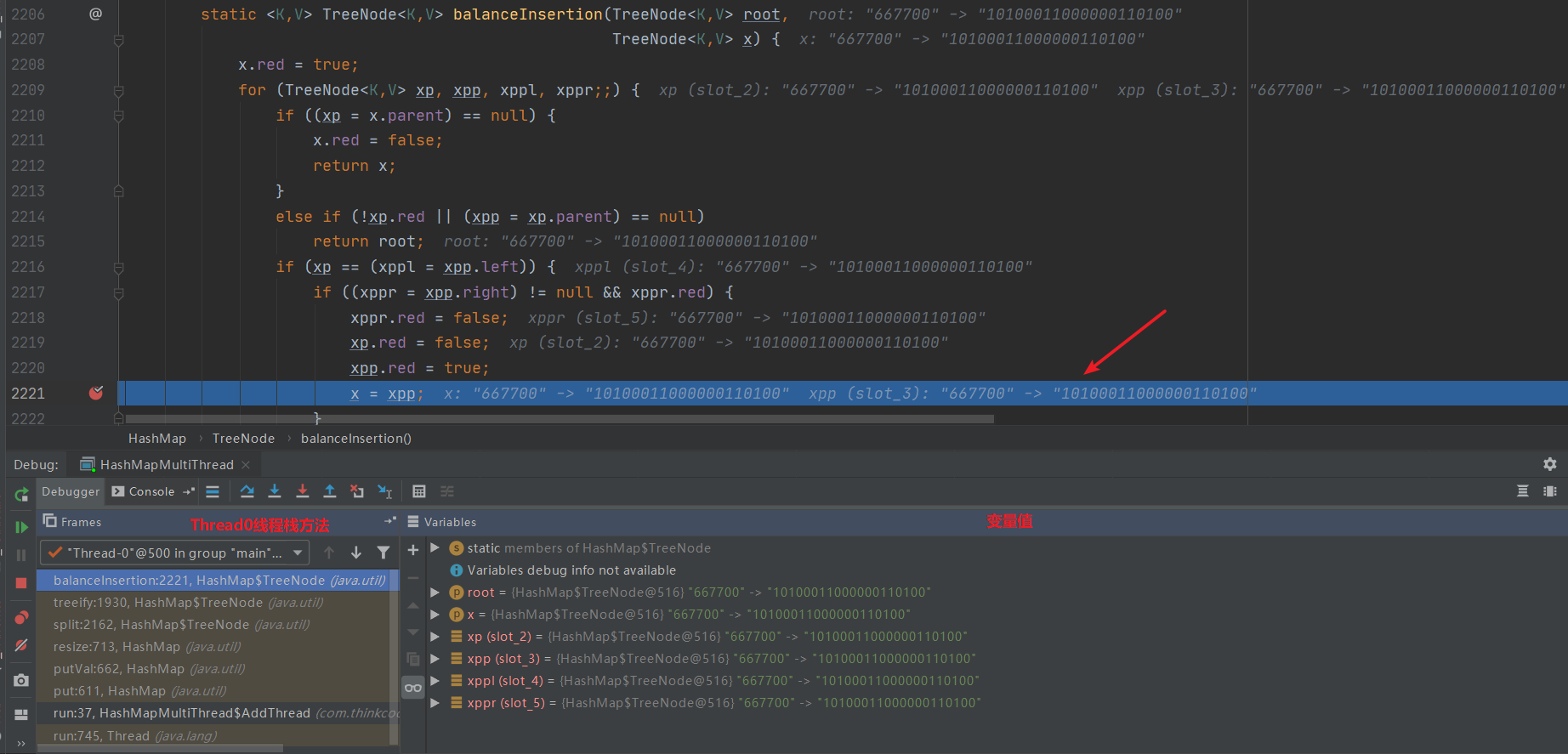1568x754 pixels.
Task: Click Frames list horizontal scrollbar
Action: [x=162, y=749]
